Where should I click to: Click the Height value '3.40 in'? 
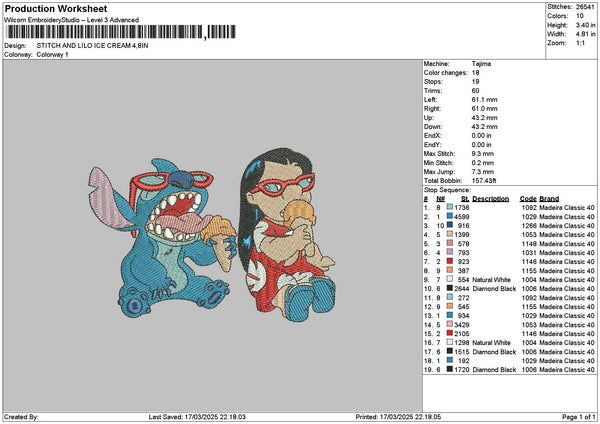585,25
